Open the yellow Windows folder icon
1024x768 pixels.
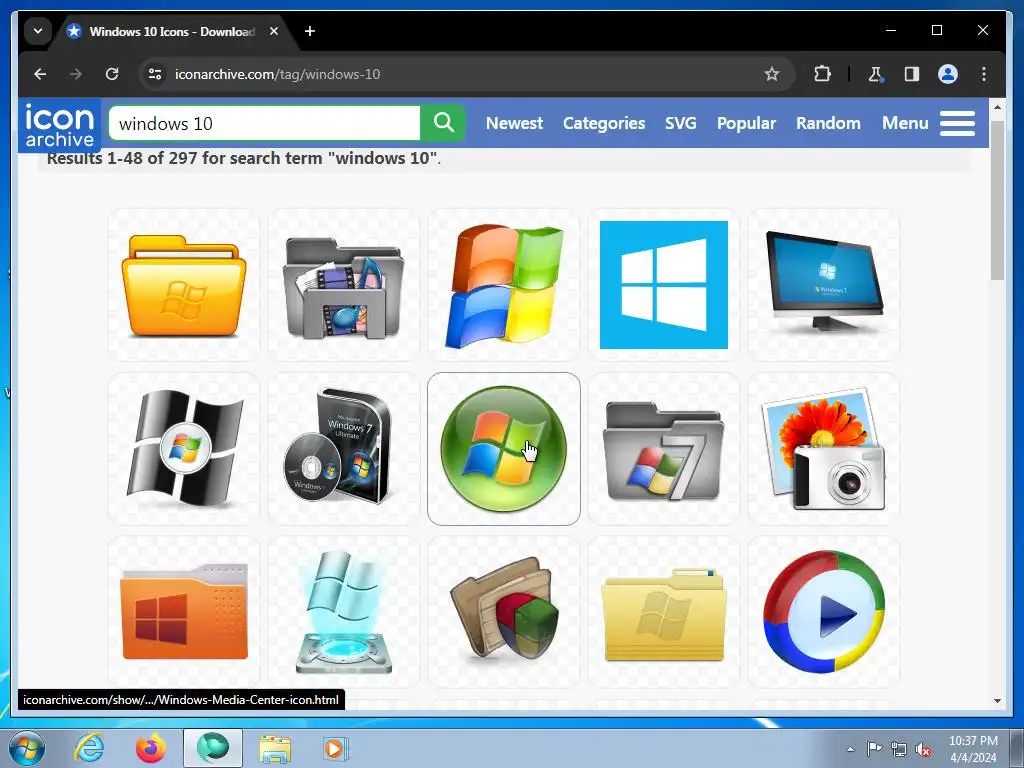184,285
